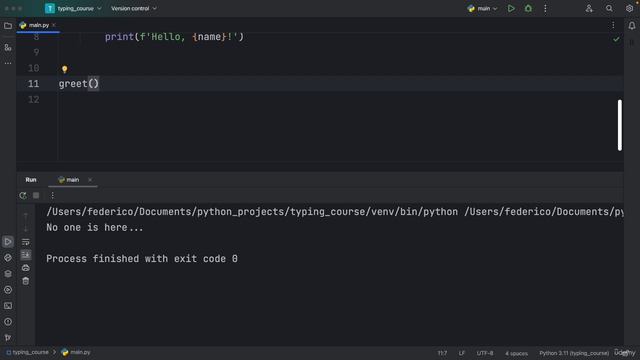Open IDE settings gear icon

point(629,9)
